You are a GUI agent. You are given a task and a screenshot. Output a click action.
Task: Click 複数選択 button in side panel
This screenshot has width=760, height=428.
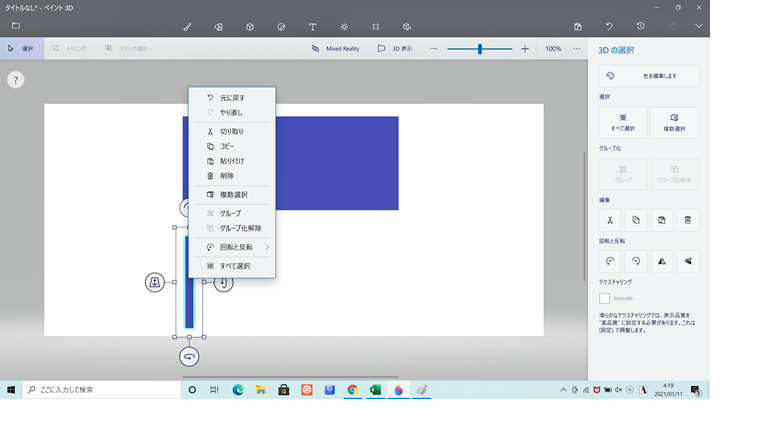pos(674,123)
